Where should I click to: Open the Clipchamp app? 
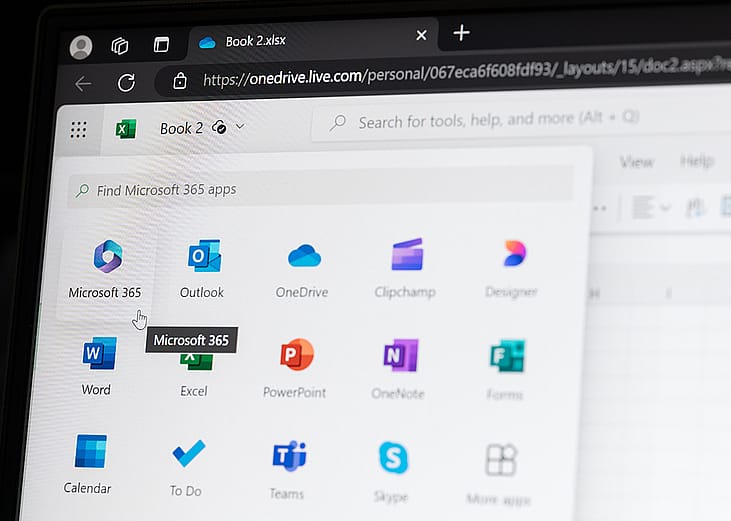(405, 268)
